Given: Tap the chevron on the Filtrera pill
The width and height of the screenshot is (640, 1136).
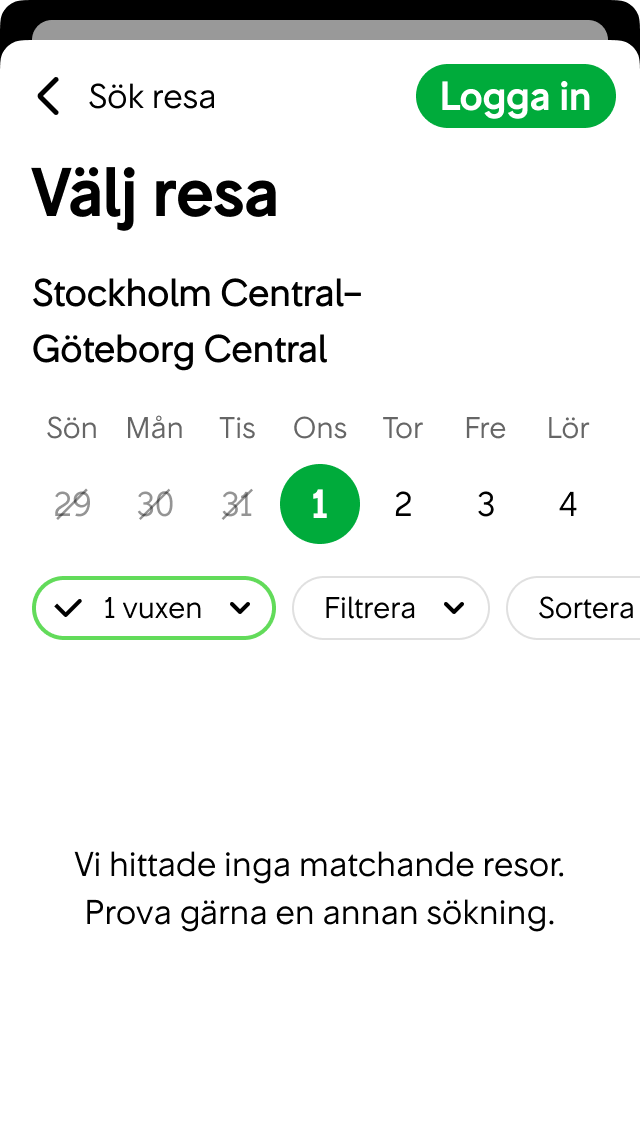Looking at the screenshot, I should tap(454, 608).
